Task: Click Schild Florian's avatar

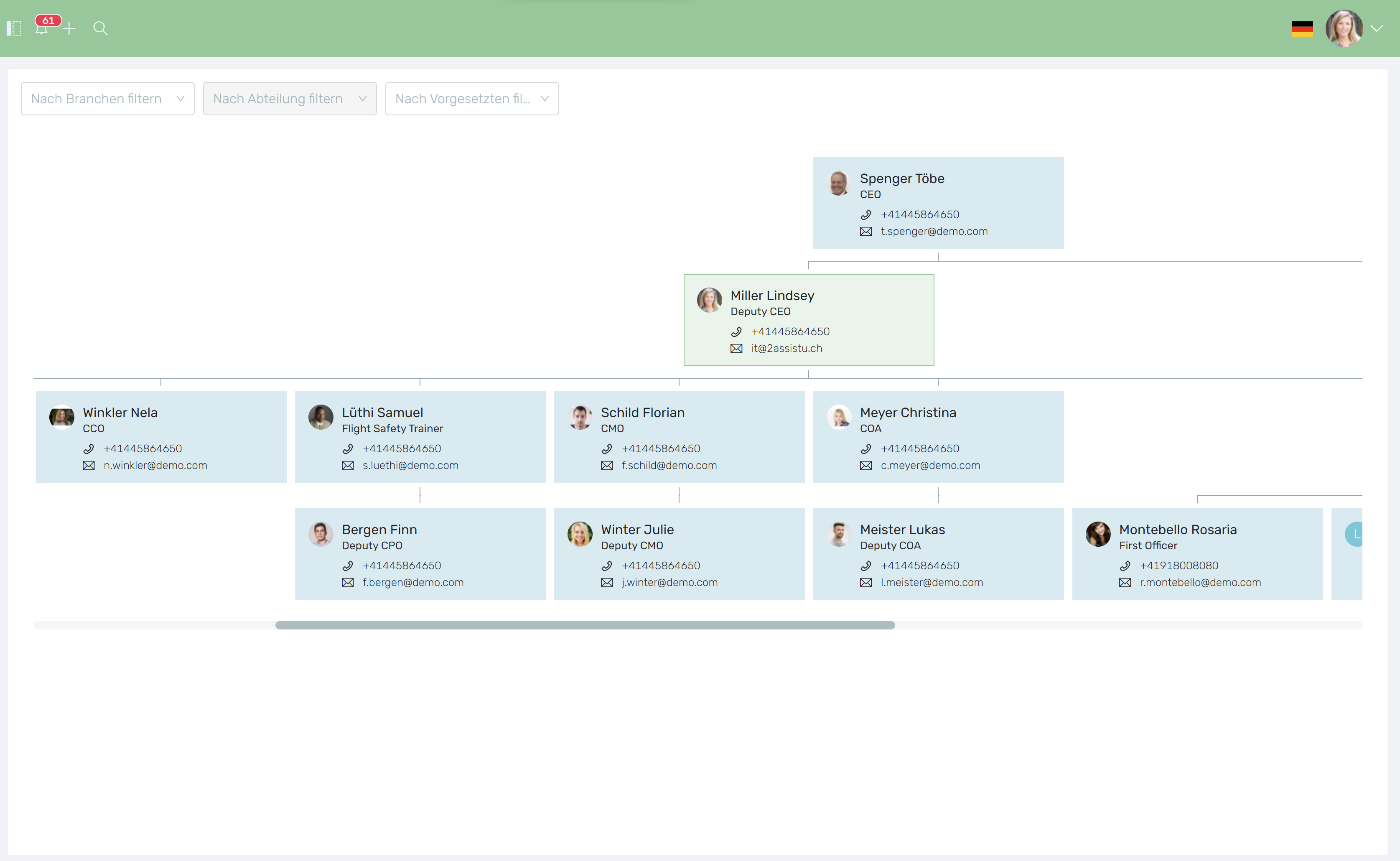Action: click(x=580, y=418)
